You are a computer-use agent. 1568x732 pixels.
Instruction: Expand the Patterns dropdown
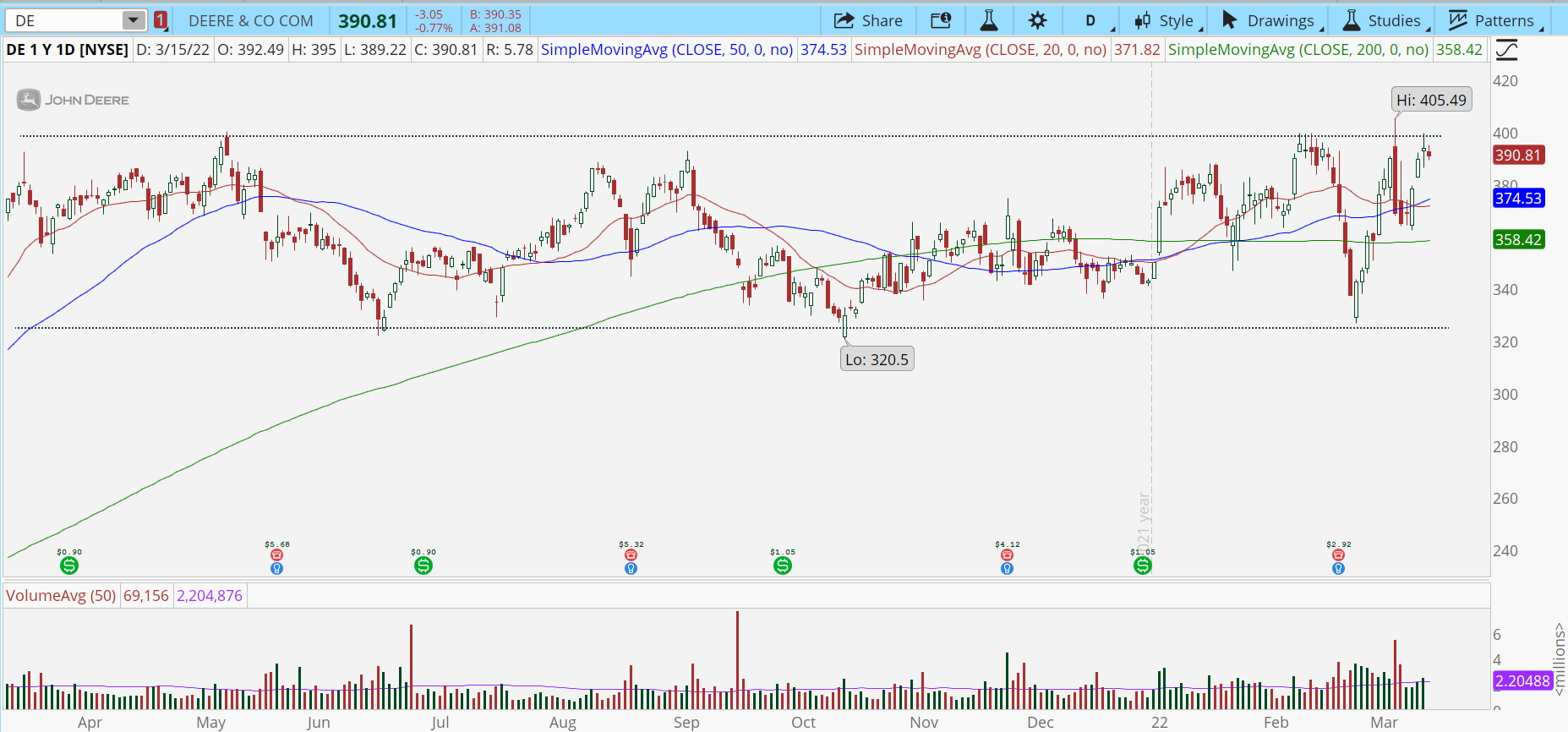coord(1495,20)
